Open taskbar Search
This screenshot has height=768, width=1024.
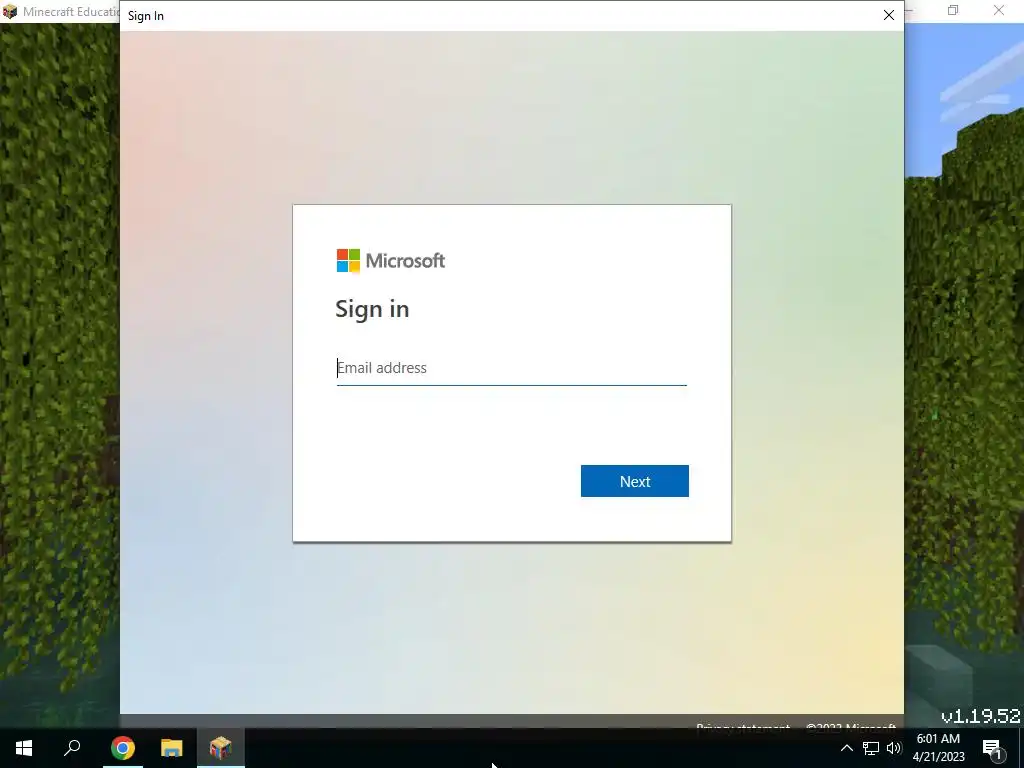coord(72,748)
